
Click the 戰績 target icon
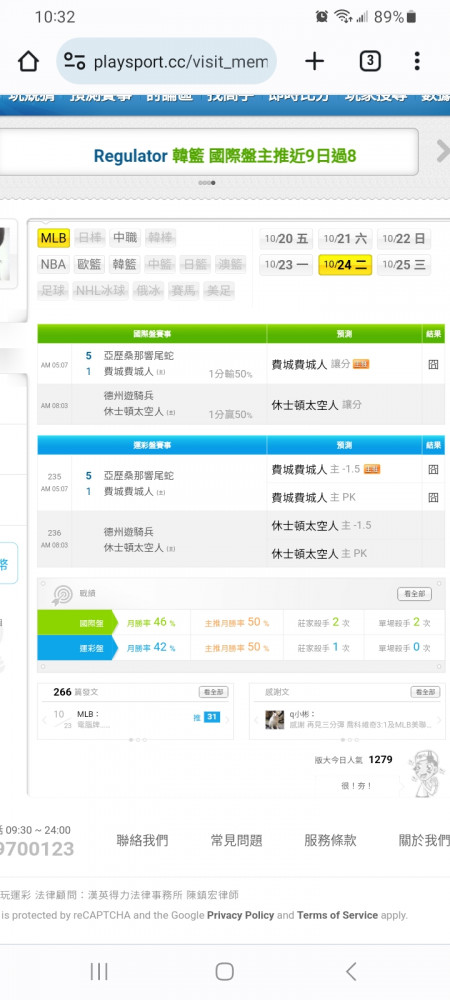point(62,595)
